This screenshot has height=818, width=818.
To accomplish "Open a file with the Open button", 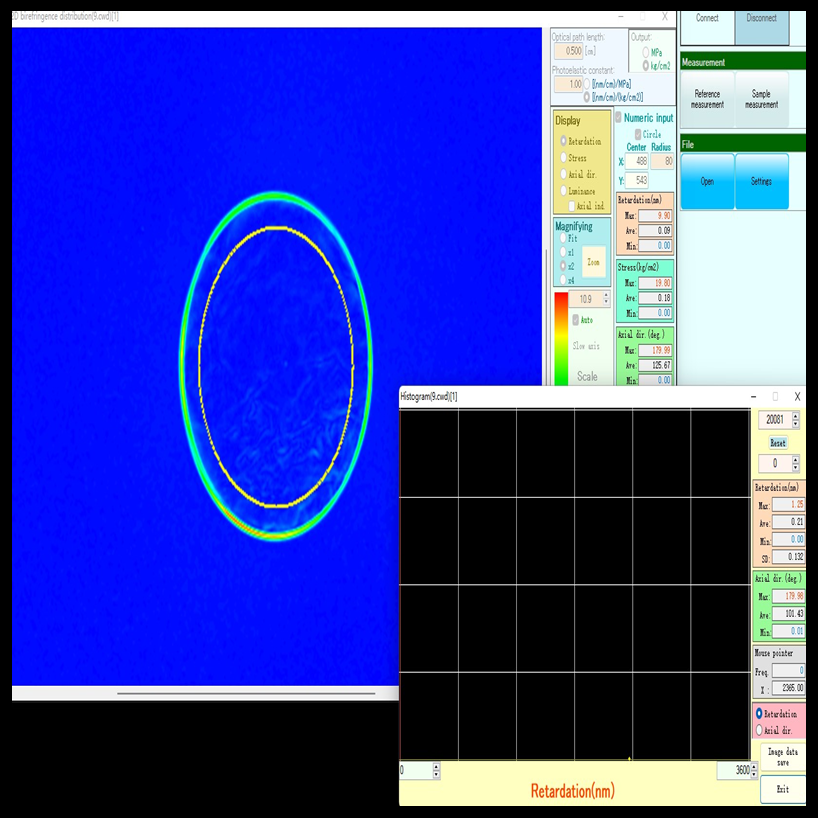I will (707, 181).
